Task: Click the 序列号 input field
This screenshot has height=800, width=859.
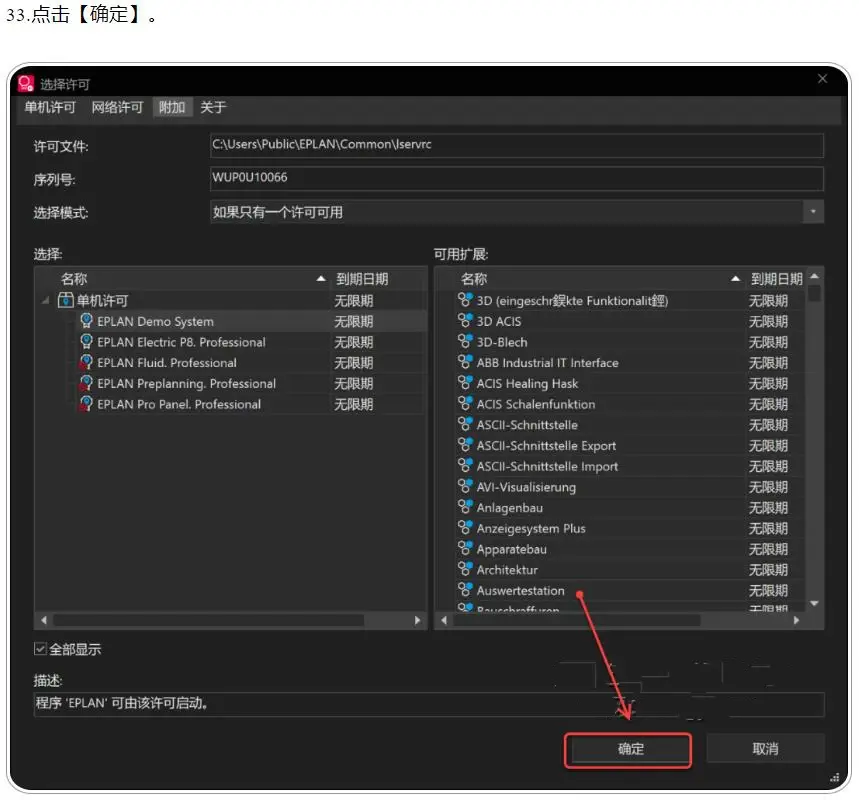Action: (x=516, y=178)
